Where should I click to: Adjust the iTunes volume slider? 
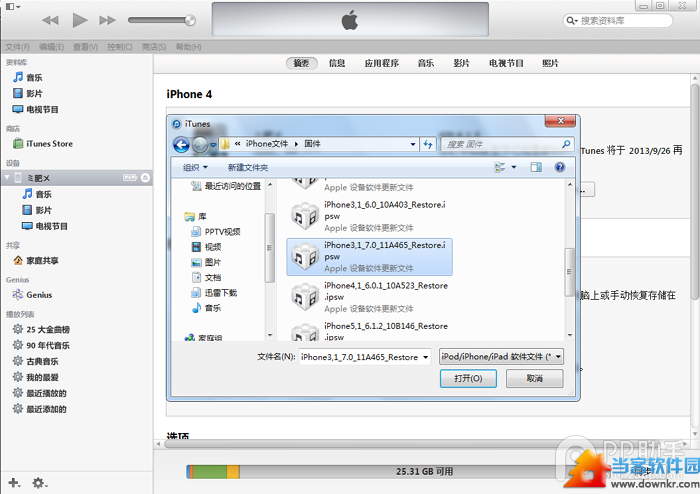click(162, 20)
